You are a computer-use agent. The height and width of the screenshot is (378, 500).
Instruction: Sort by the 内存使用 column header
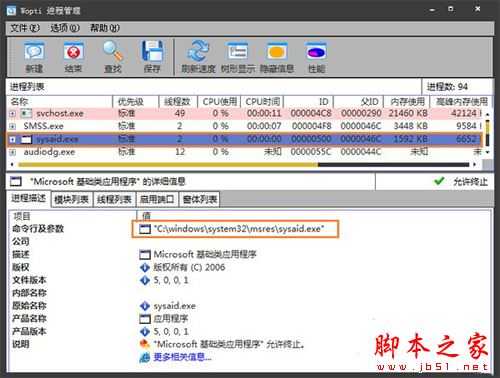406,102
